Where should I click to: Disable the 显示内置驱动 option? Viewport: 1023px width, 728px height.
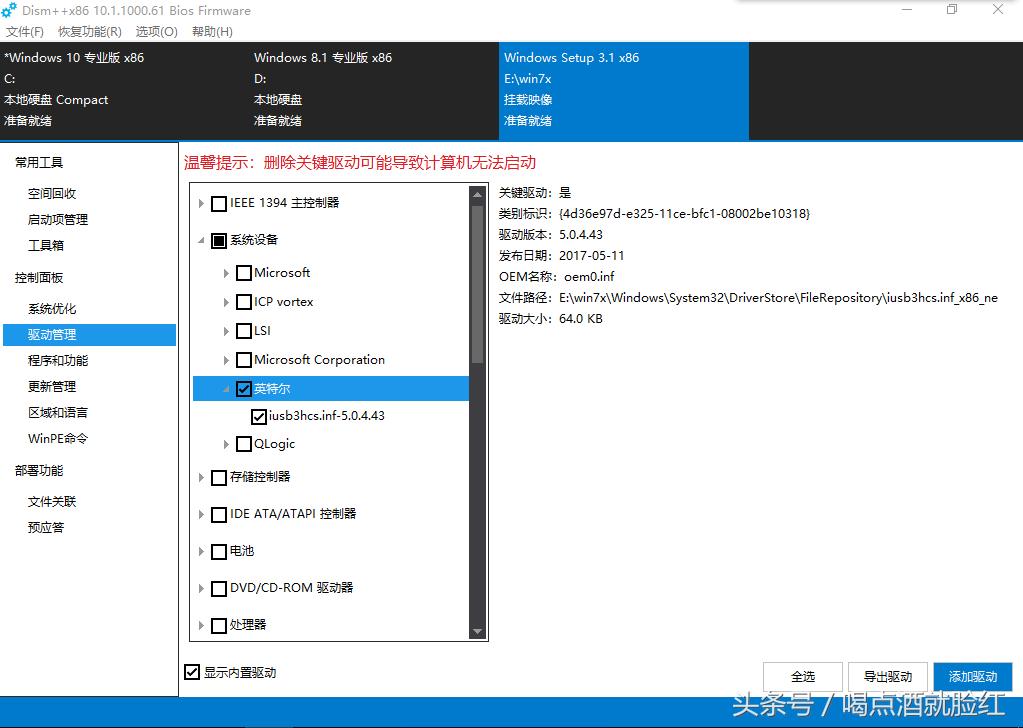[x=192, y=672]
